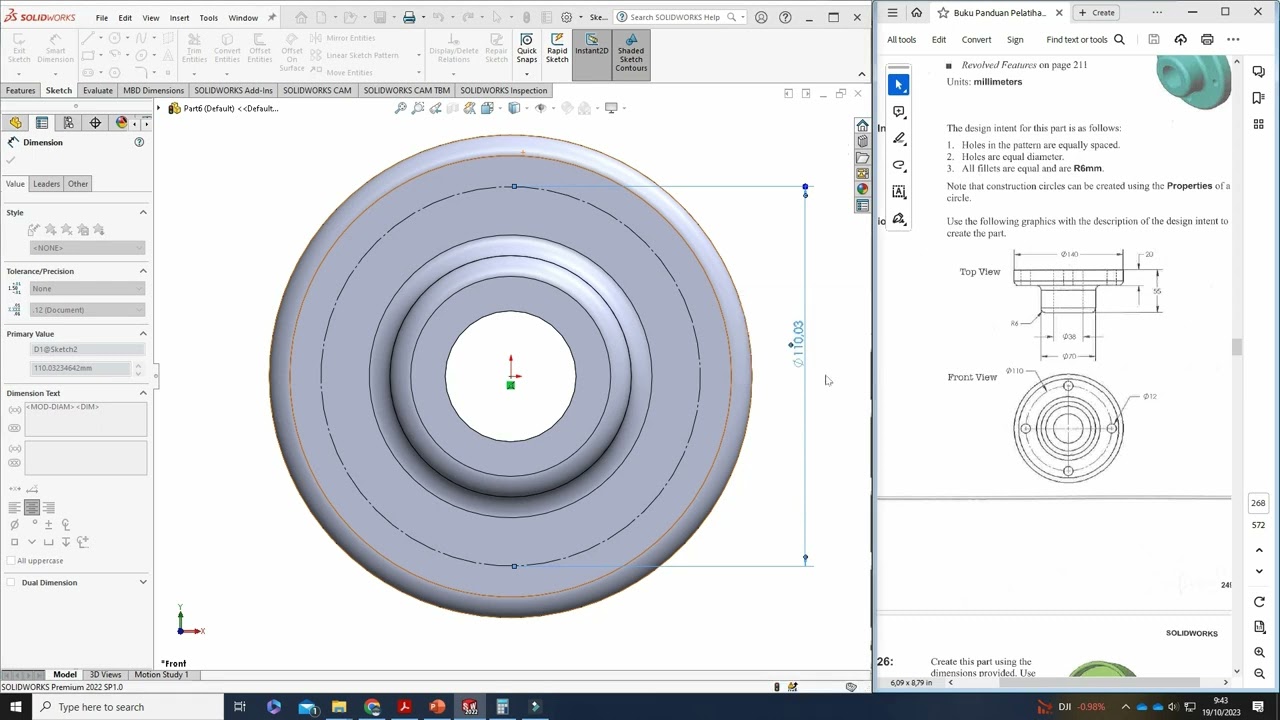Collapse the Primary Value section

tap(143, 334)
